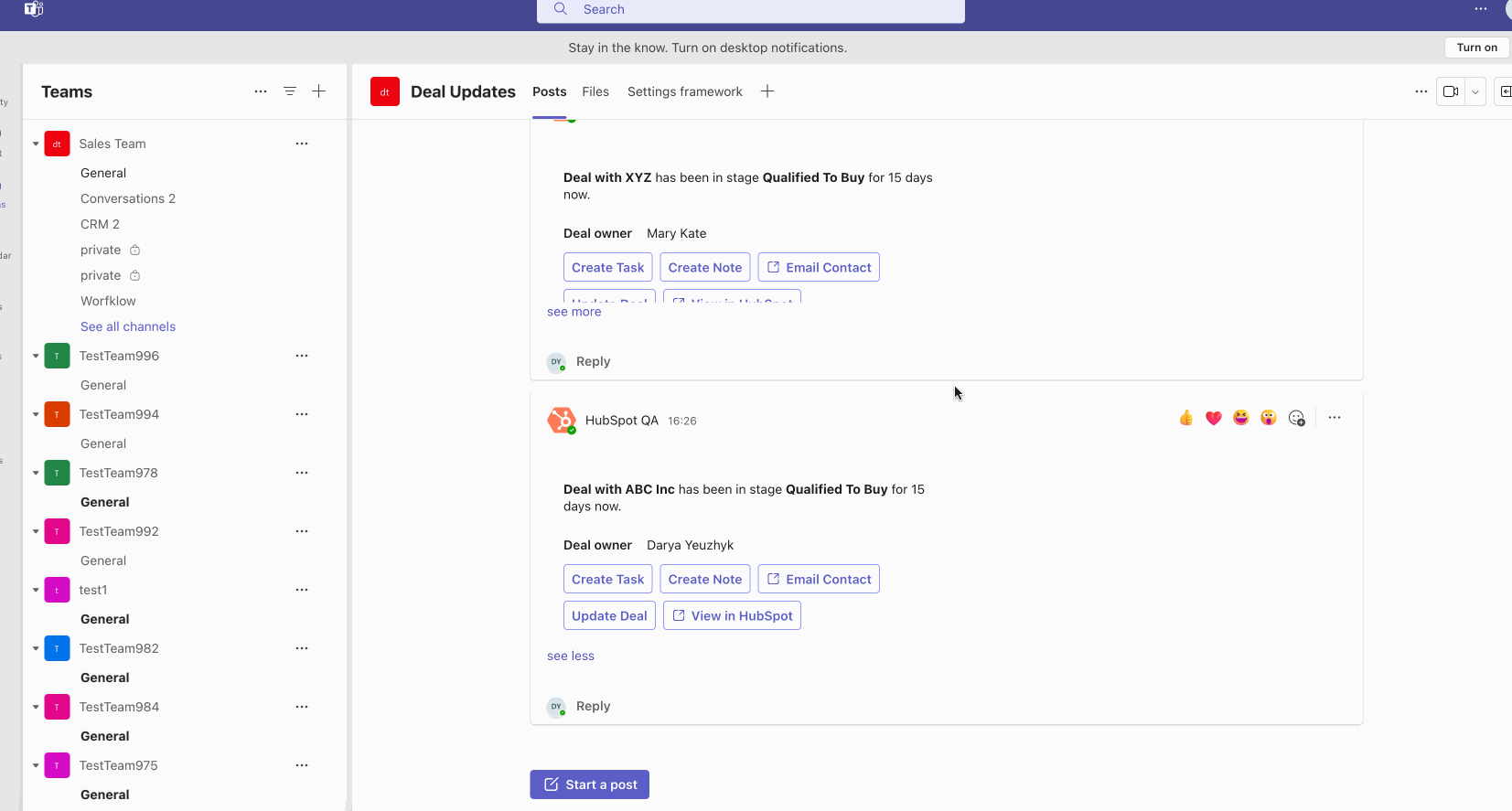The image size is (1512, 811).
Task: Click View in HubSpot button
Action: pos(732,615)
